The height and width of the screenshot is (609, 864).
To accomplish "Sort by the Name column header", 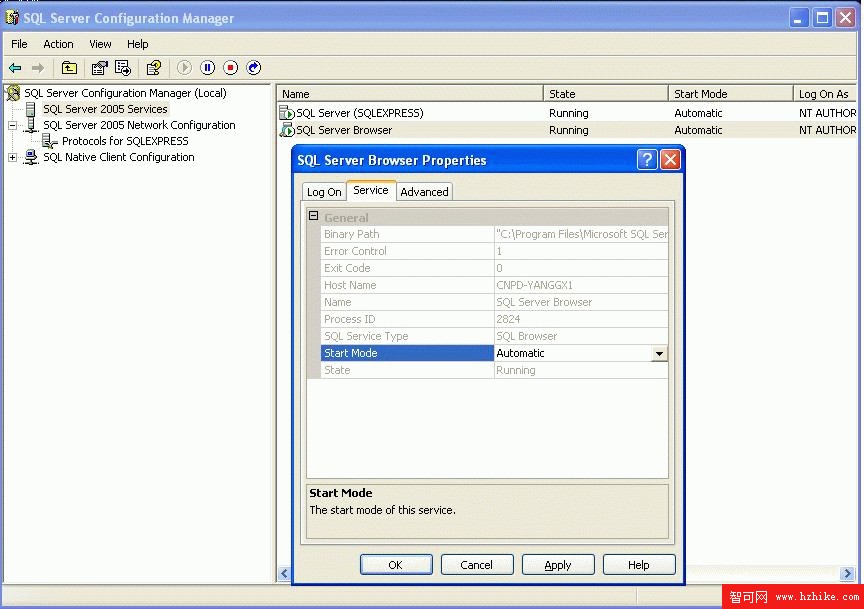I will pos(410,94).
